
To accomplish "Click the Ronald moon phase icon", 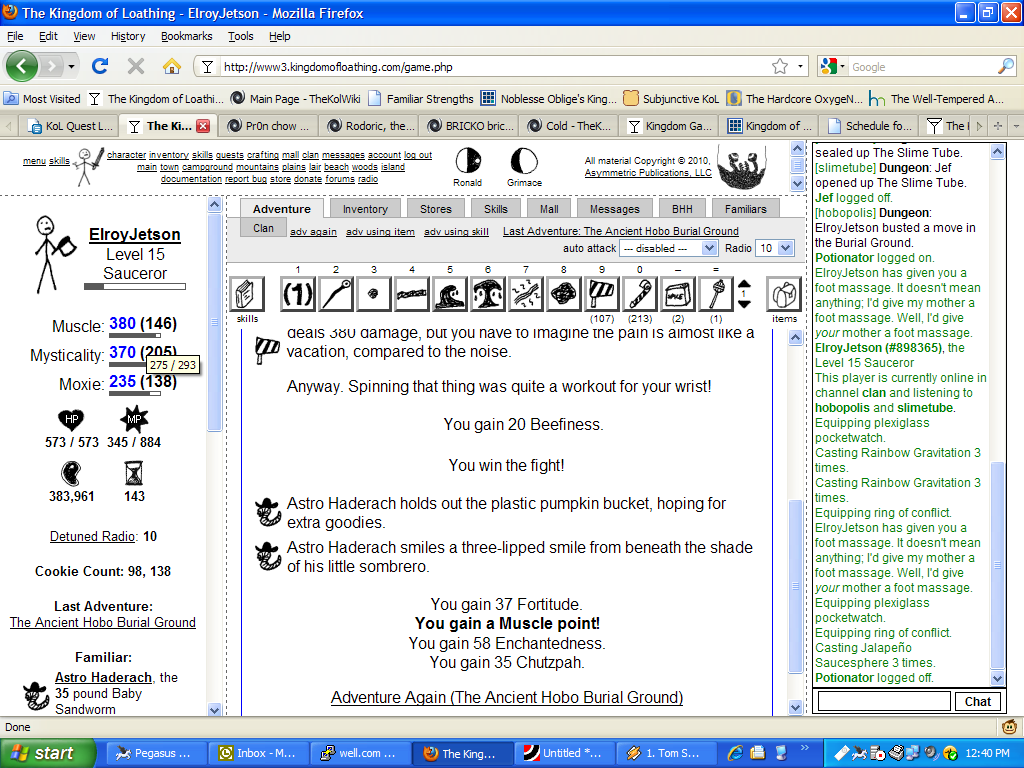I will coord(467,161).
